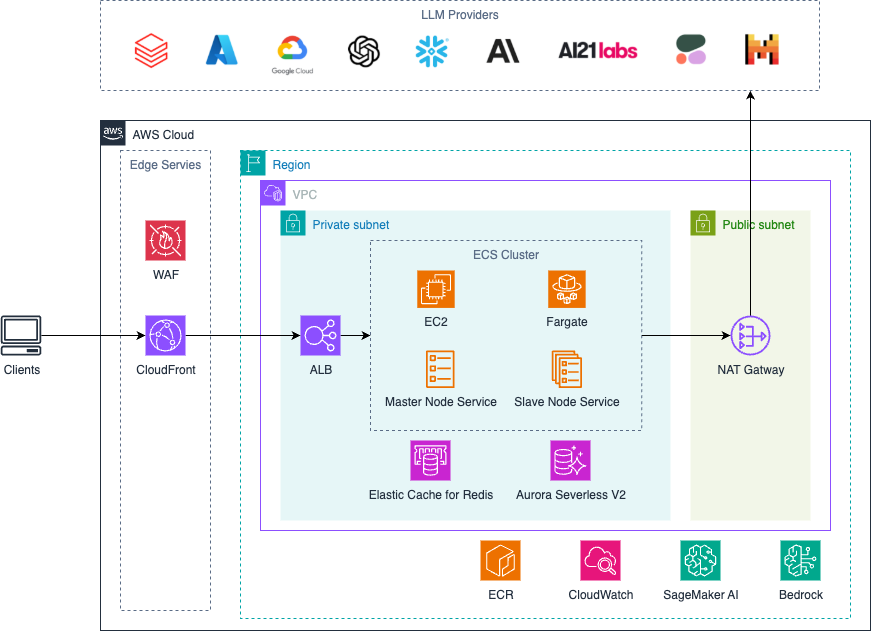The image size is (871, 632).
Task: Click the Snowflake logo in LLM Providers
Action: 432,51
